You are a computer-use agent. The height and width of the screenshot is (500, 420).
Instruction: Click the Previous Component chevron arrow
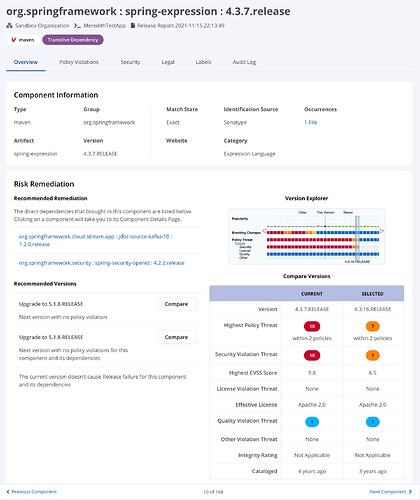coord(8,492)
